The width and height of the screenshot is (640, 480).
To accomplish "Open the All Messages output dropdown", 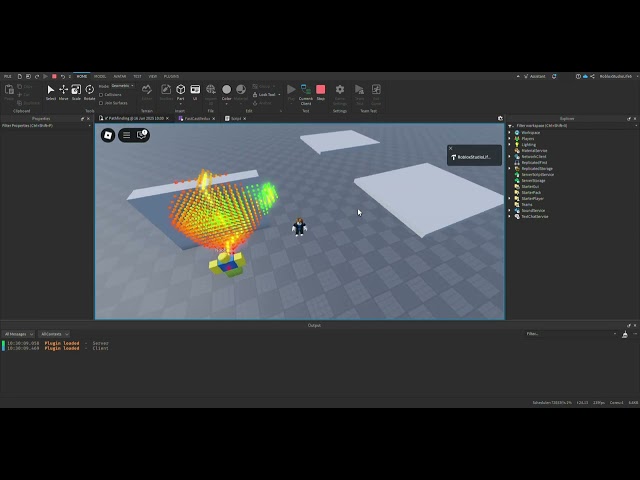I will coord(18,334).
